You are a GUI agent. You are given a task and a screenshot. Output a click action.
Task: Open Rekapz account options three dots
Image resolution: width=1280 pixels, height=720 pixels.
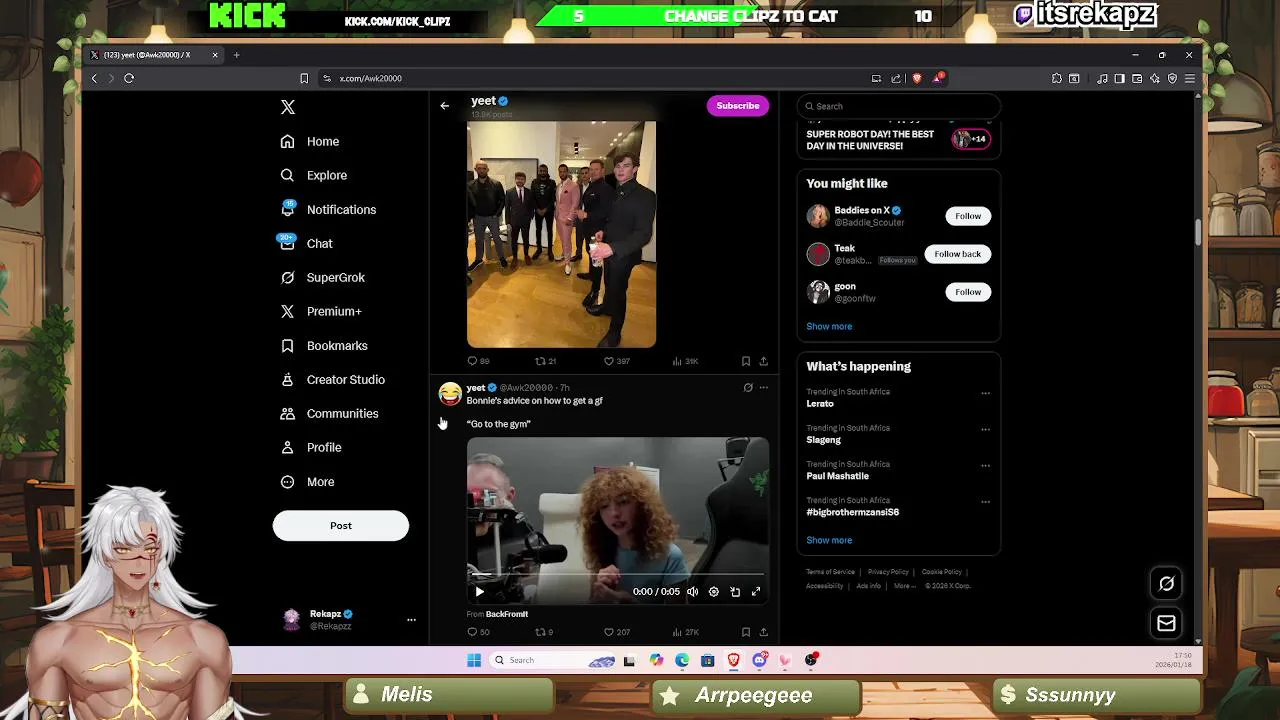coord(411,620)
